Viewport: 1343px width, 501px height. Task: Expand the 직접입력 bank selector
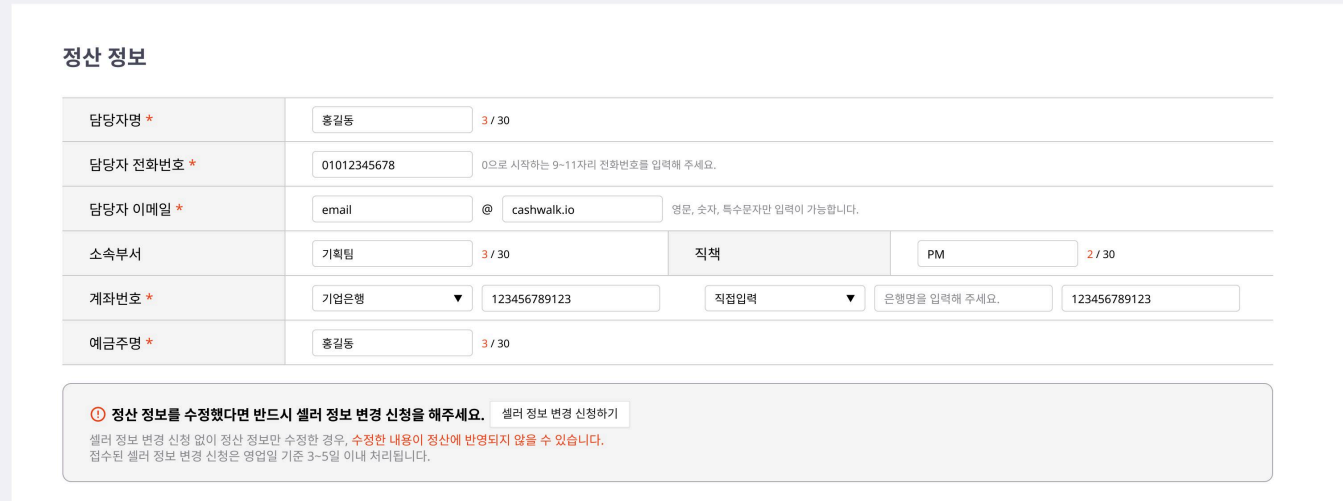click(784, 298)
